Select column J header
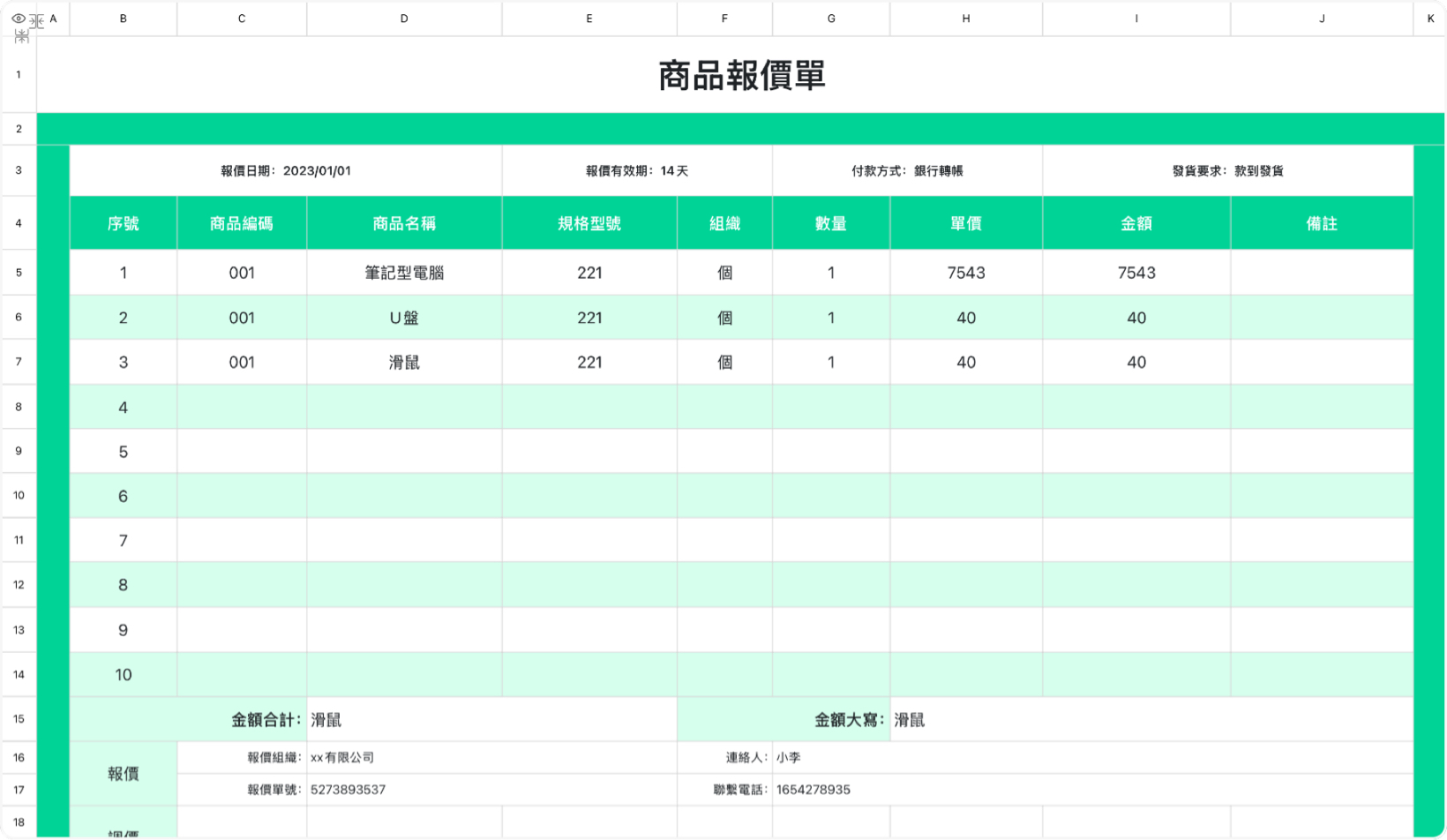The width and height of the screenshot is (1447, 840). (1322, 19)
